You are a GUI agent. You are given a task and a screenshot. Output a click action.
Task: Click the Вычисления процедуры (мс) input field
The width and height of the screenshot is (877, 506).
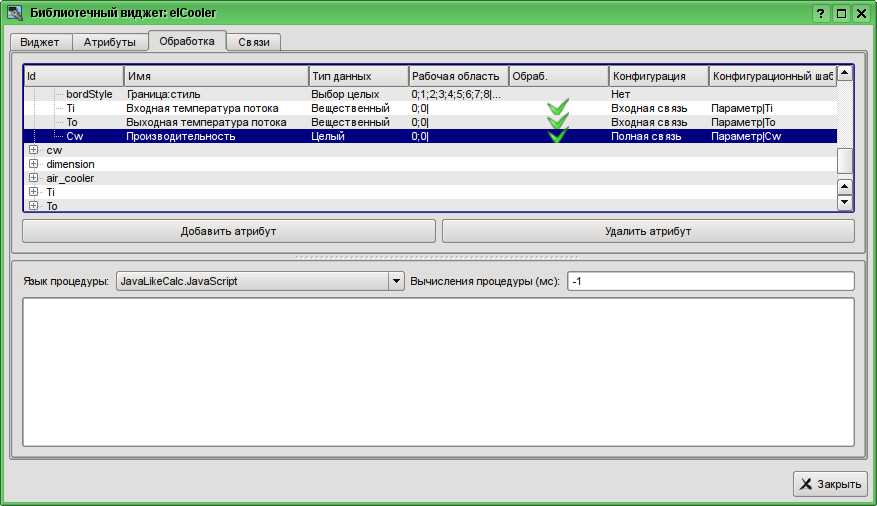(710, 281)
